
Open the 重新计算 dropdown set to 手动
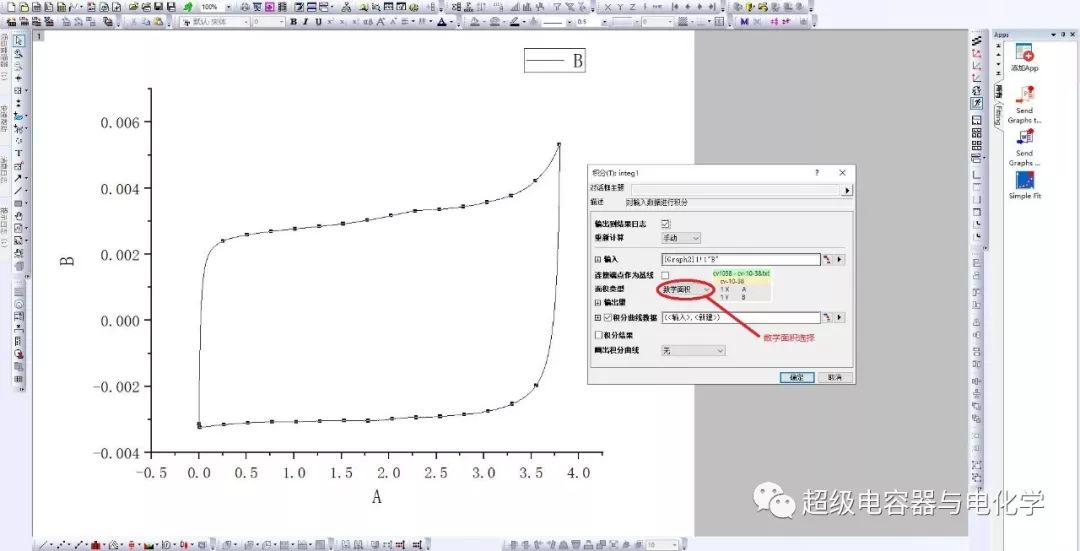(x=681, y=238)
